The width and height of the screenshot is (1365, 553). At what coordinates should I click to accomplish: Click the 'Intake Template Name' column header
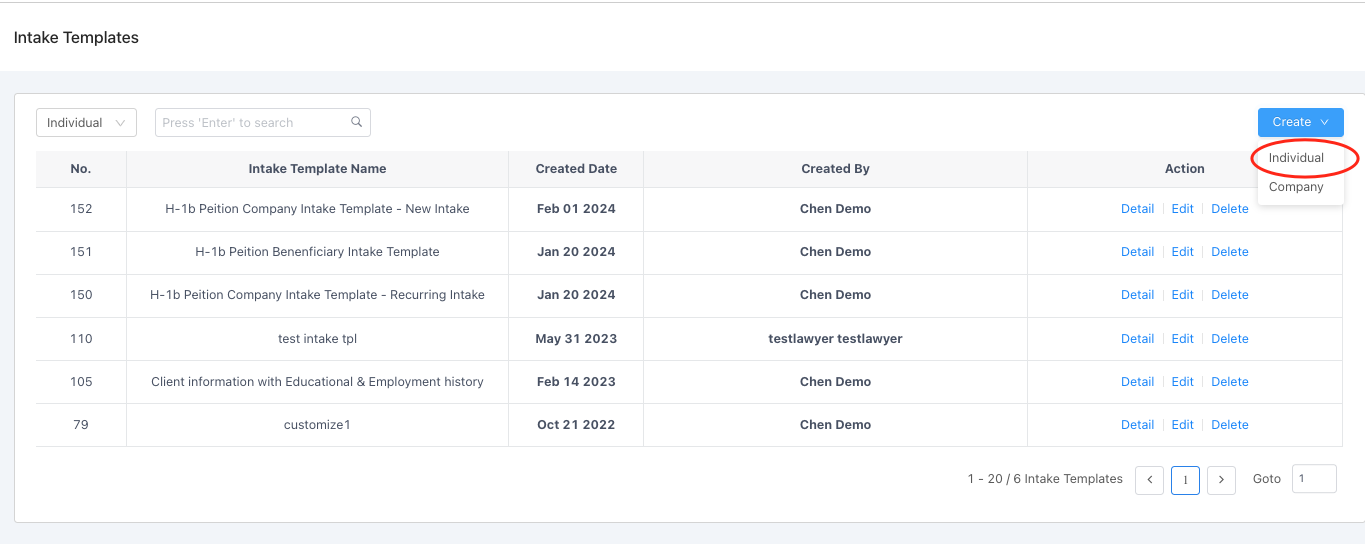317,169
